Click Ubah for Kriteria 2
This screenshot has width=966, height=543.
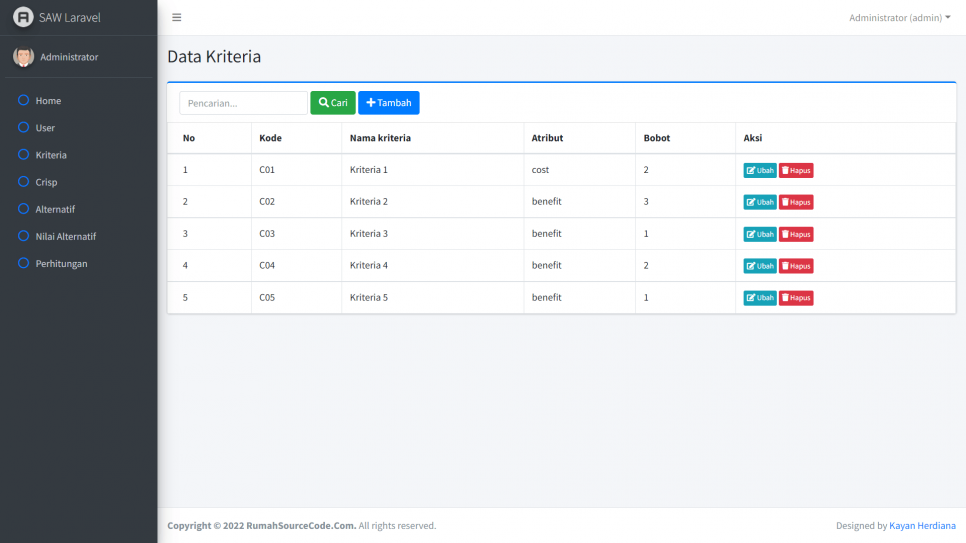[x=760, y=202]
